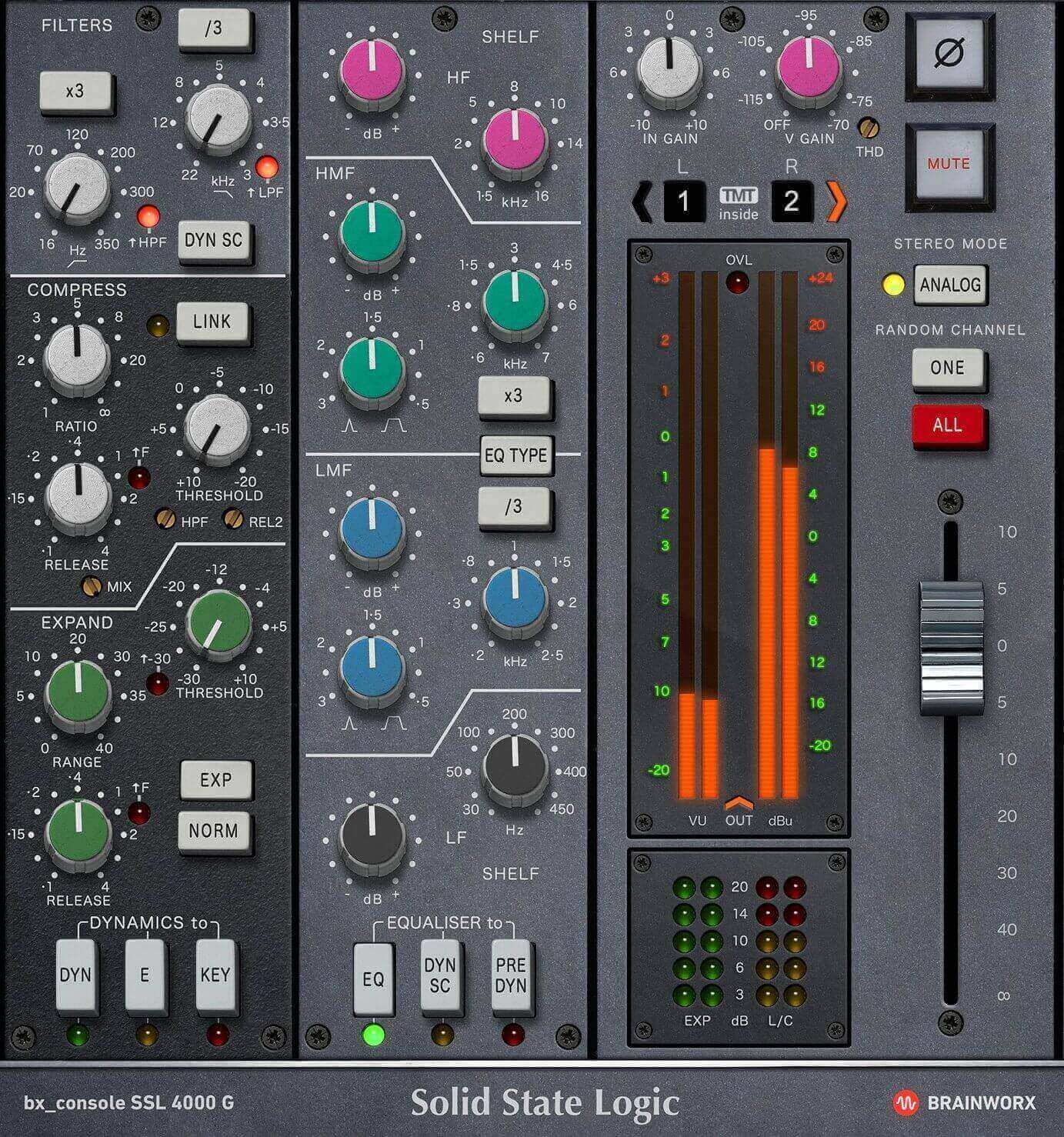Click the blue LMF gain dB knob
This screenshot has height=1137, width=1064.
pyautogui.click(x=372, y=532)
